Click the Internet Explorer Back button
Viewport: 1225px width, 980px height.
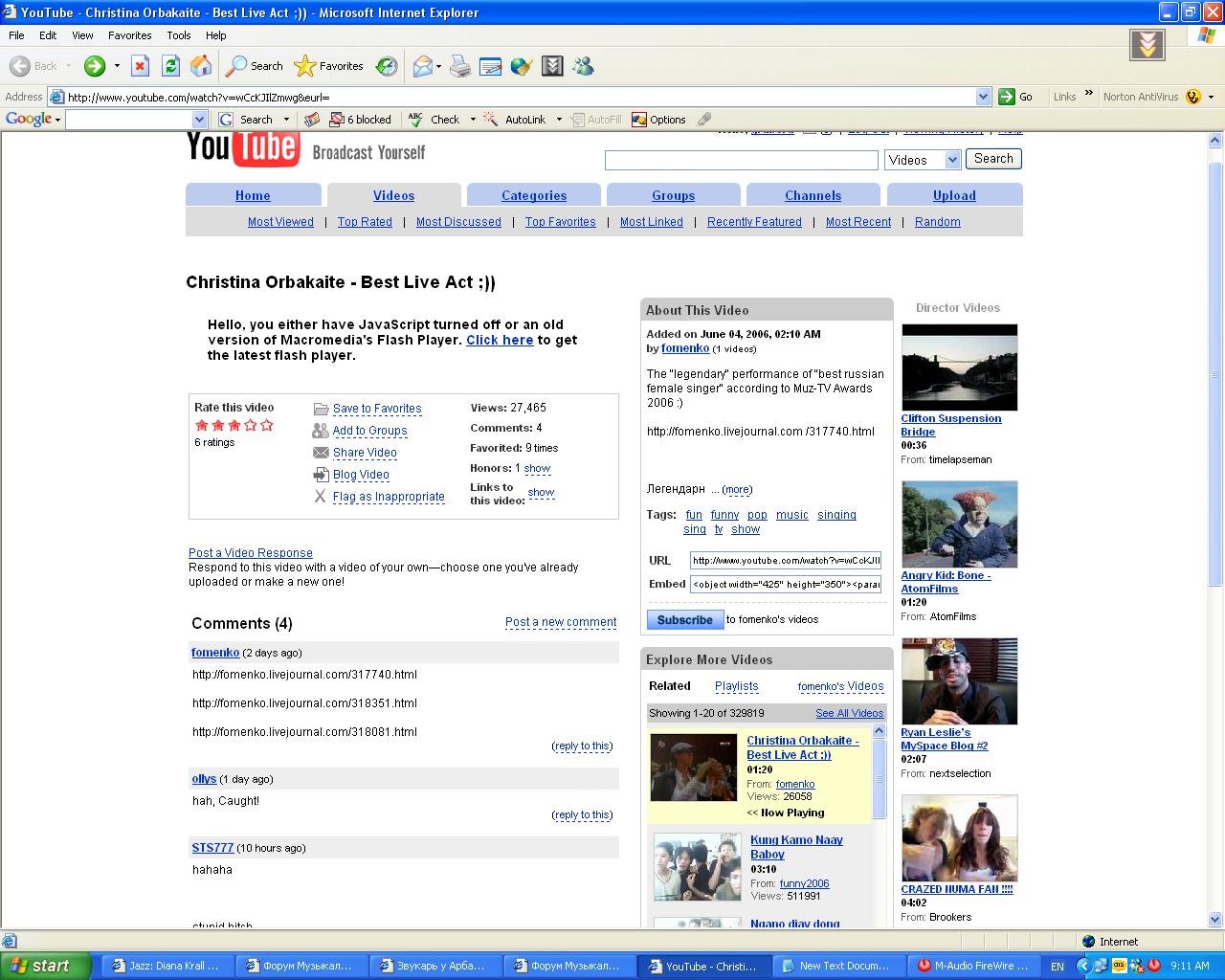(x=34, y=66)
